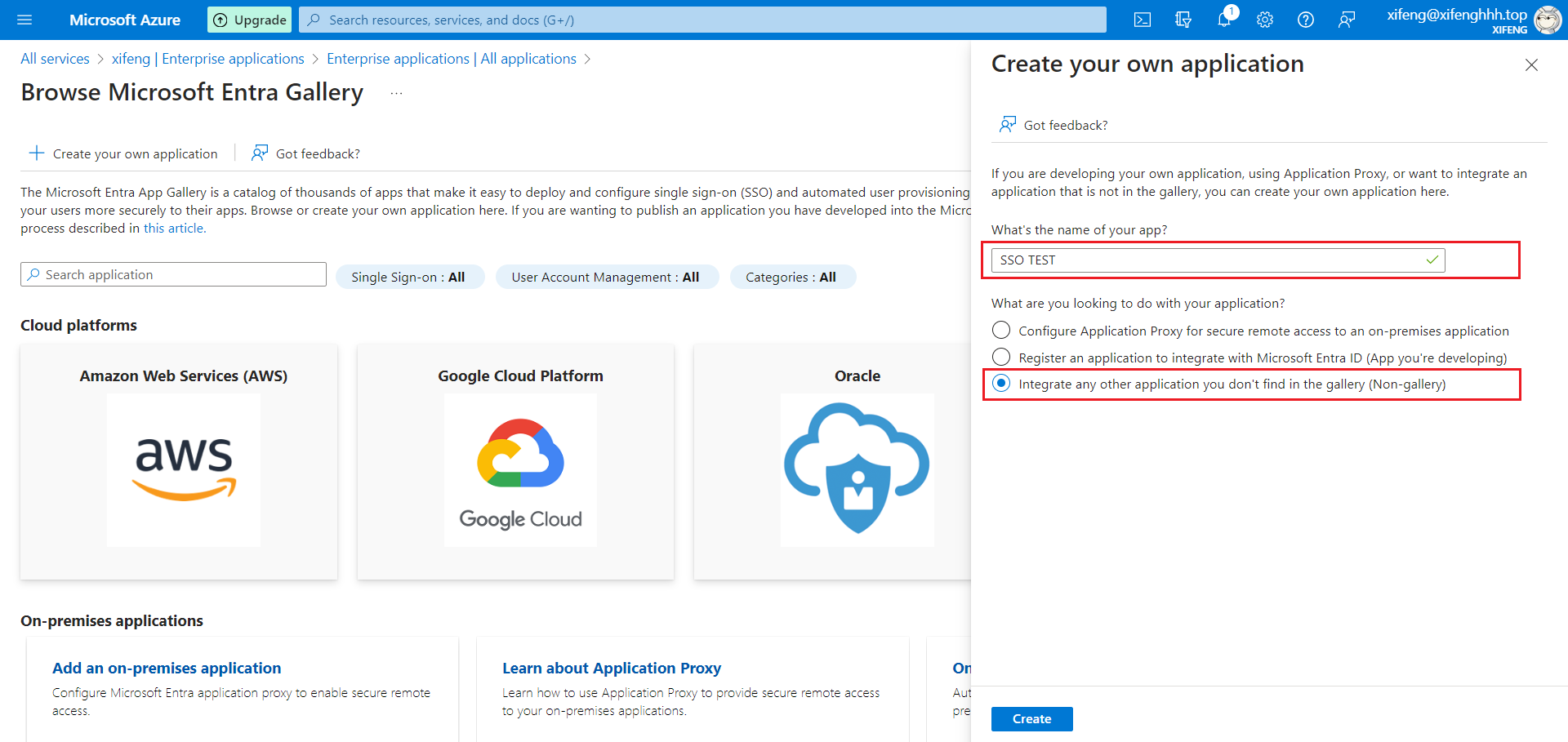The image size is (1568, 742).
Task: Click Create your own application toolbar item
Action: [x=123, y=153]
